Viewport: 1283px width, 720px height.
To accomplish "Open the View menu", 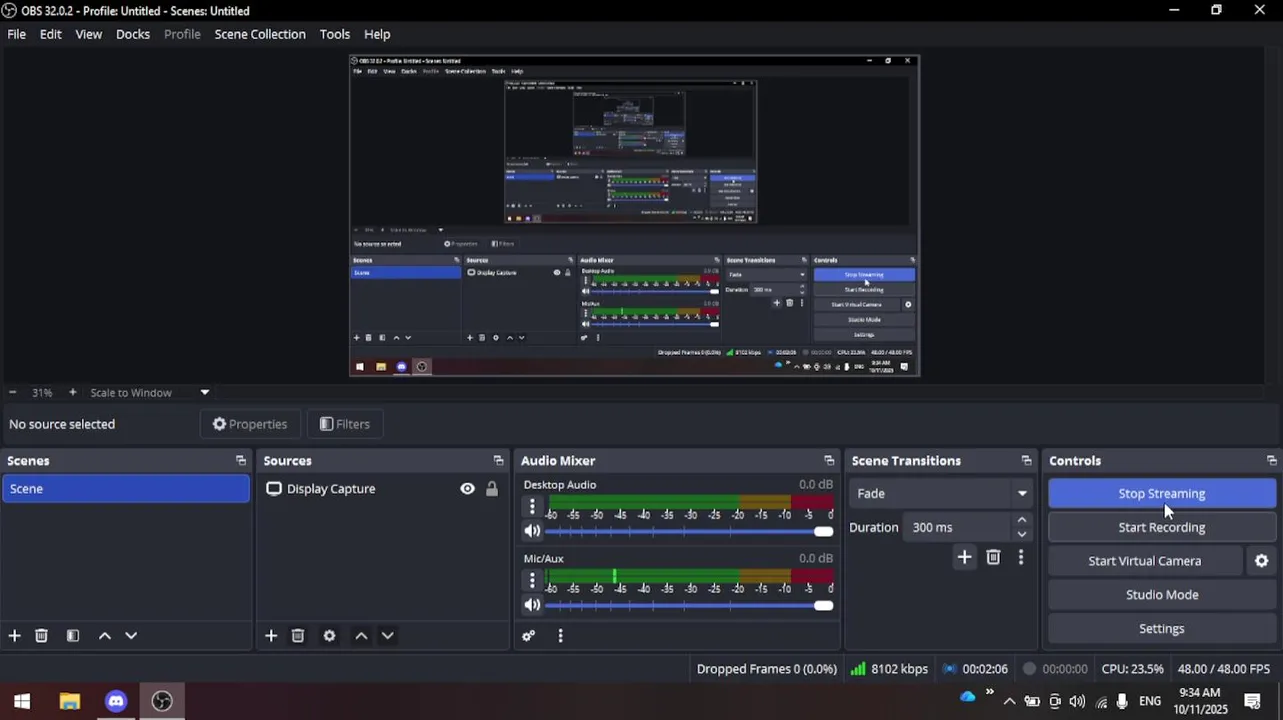I will tap(89, 34).
